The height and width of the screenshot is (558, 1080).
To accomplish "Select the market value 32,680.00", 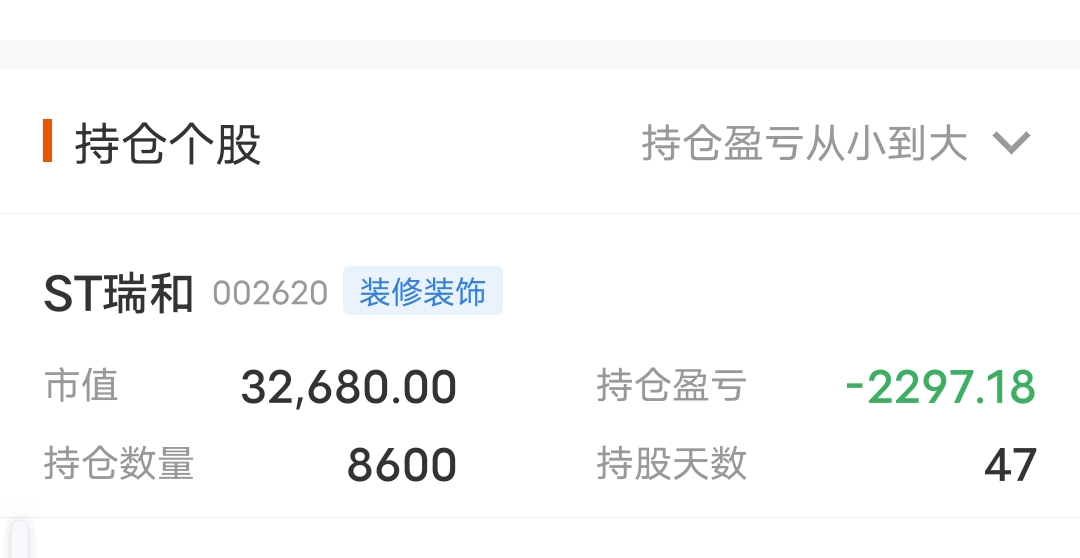I will coord(349,386).
